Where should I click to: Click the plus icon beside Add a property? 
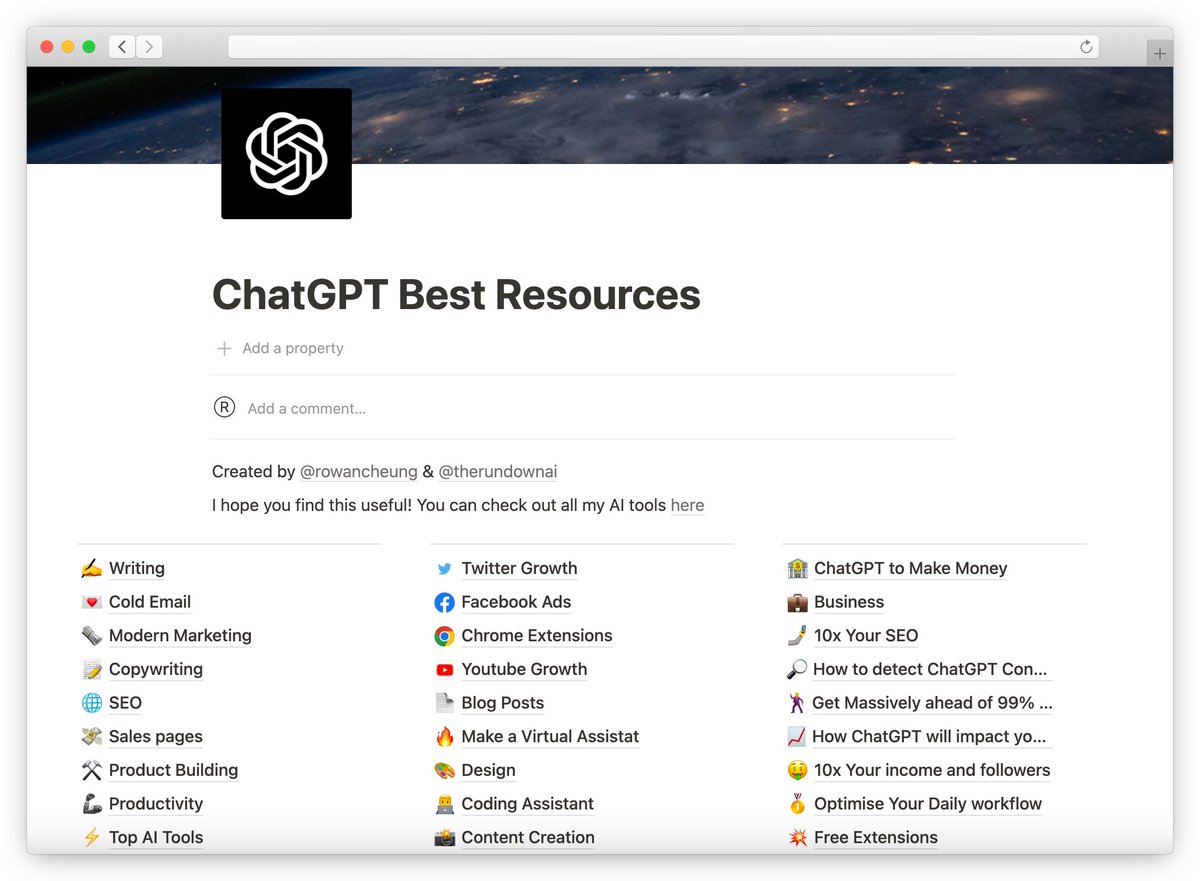(224, 348)
